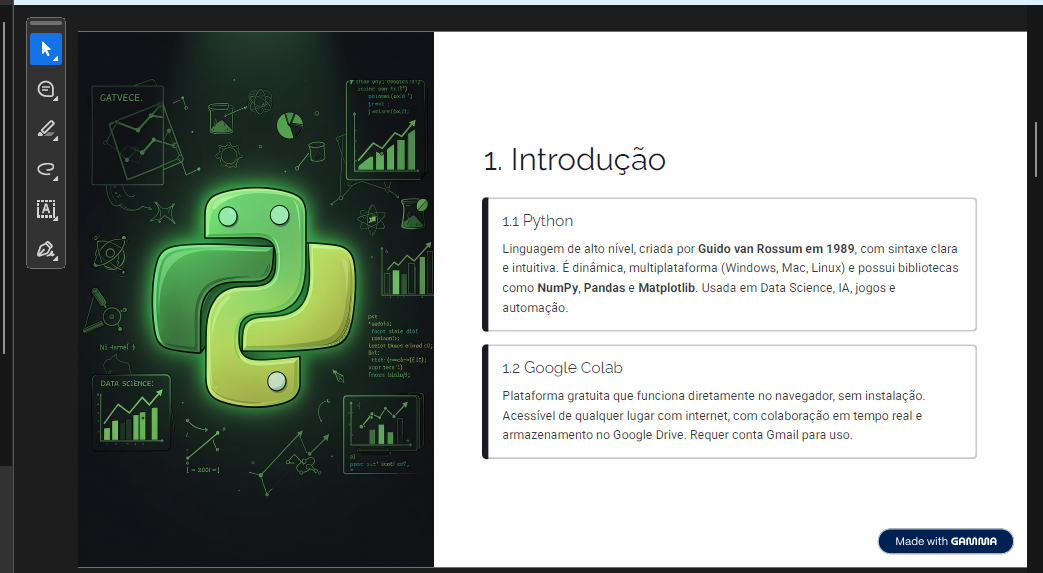Select the arrow selection tool
The height and width of the screenshot is (573, 1043).
pos(46,49)
